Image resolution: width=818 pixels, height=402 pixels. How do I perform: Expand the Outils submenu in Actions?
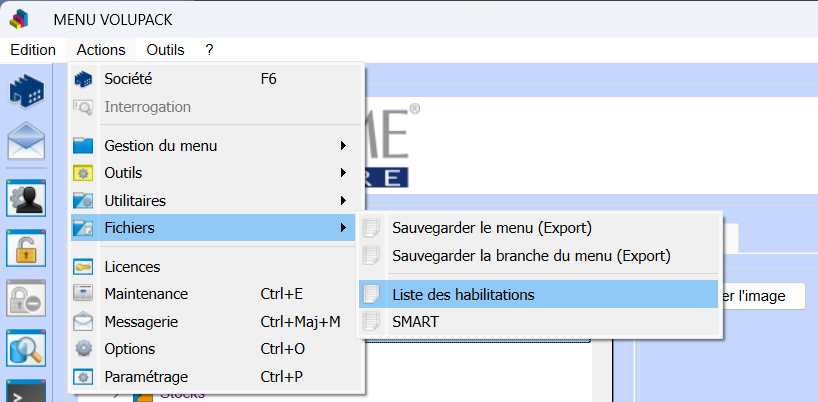[x=123, y=173]
